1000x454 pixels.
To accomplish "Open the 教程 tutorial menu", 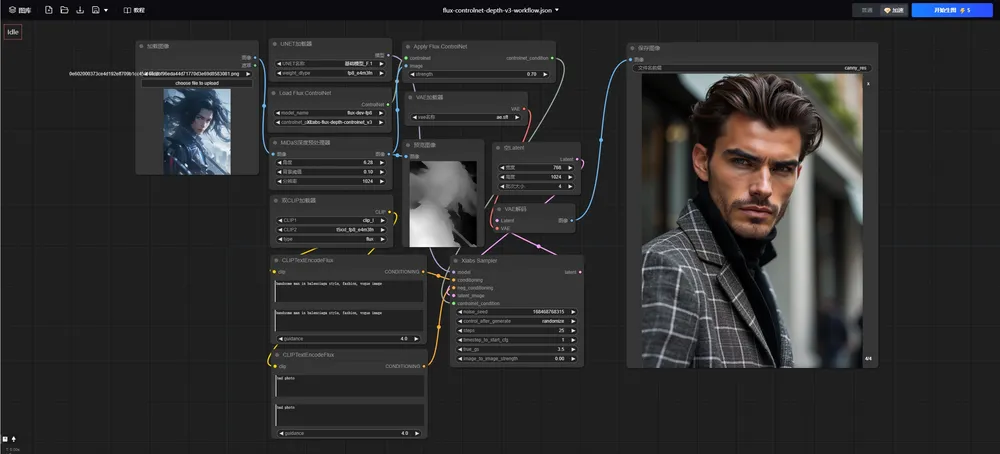I will coord(134,10).
